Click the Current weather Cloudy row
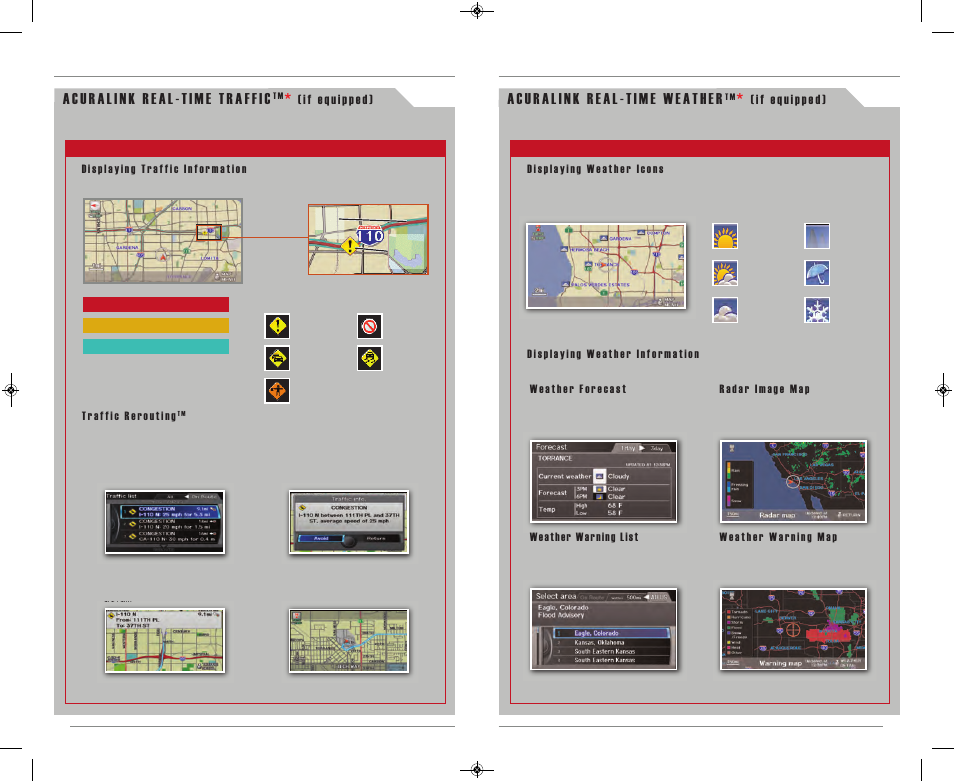This screenshot has width=954, height=781. pos(604,476)
